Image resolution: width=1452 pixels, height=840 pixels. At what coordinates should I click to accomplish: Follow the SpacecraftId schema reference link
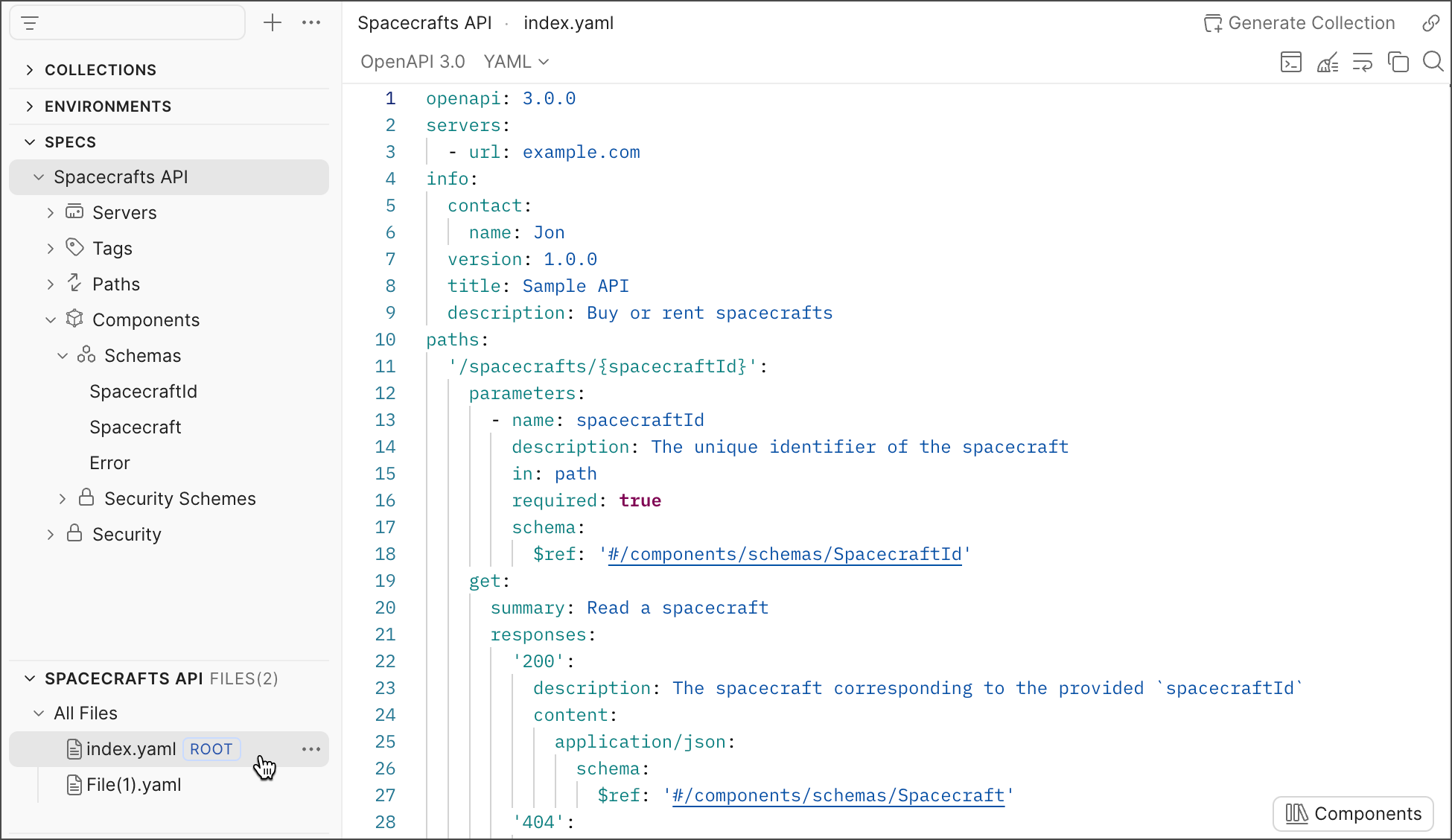point(784,555)
